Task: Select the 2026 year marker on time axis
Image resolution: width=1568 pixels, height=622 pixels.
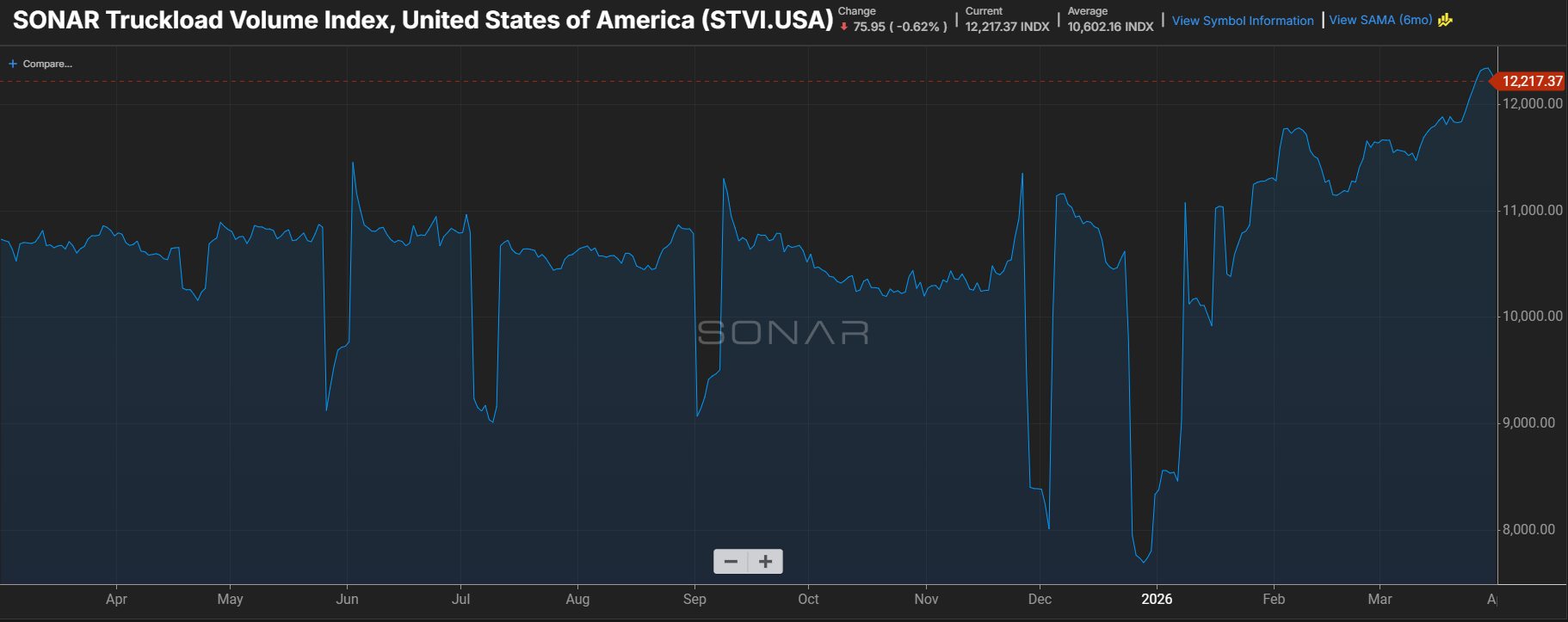Action: (x=1156, y=599)
